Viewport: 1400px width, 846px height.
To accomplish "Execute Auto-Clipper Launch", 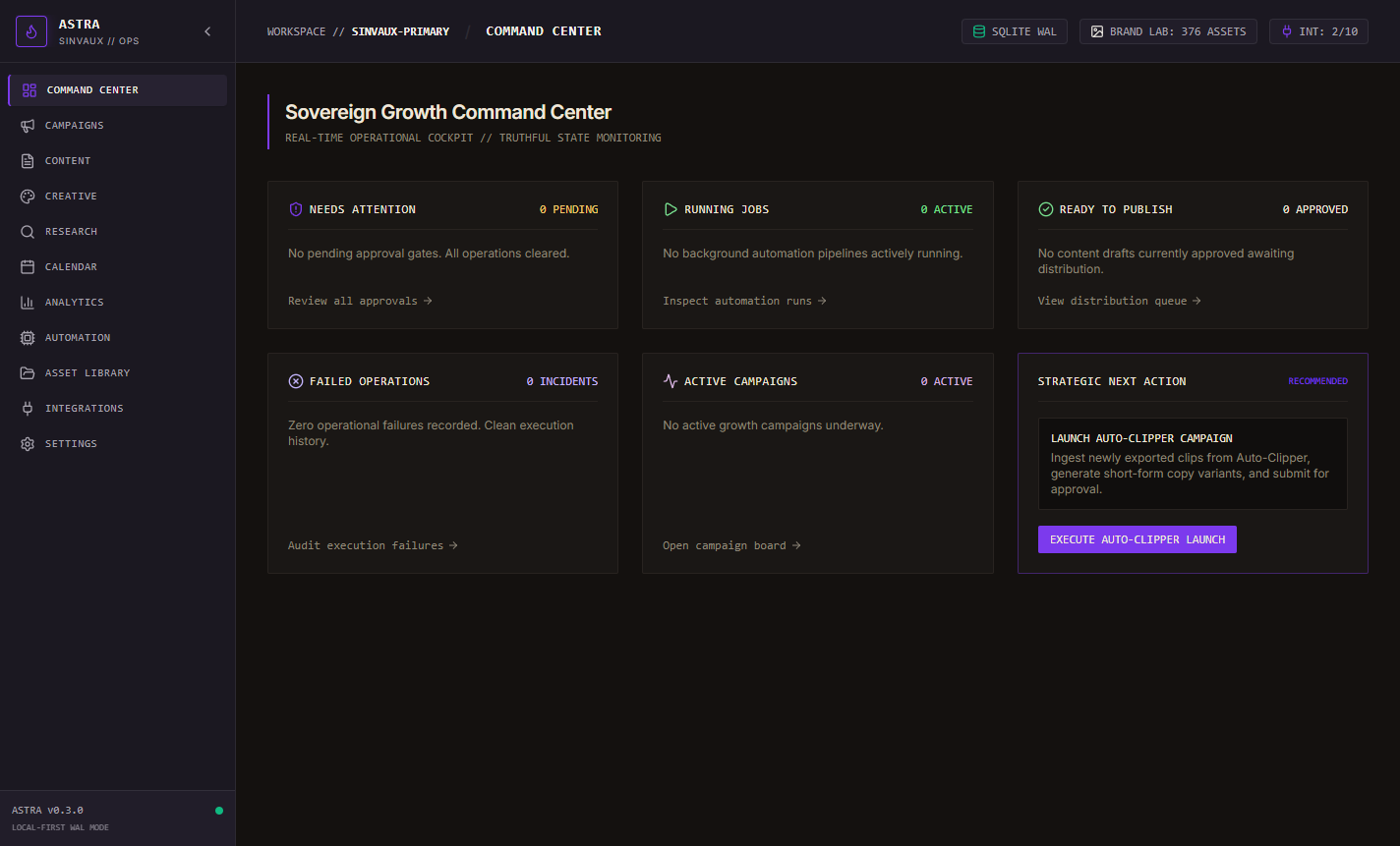I will (x=1137, y=539).
